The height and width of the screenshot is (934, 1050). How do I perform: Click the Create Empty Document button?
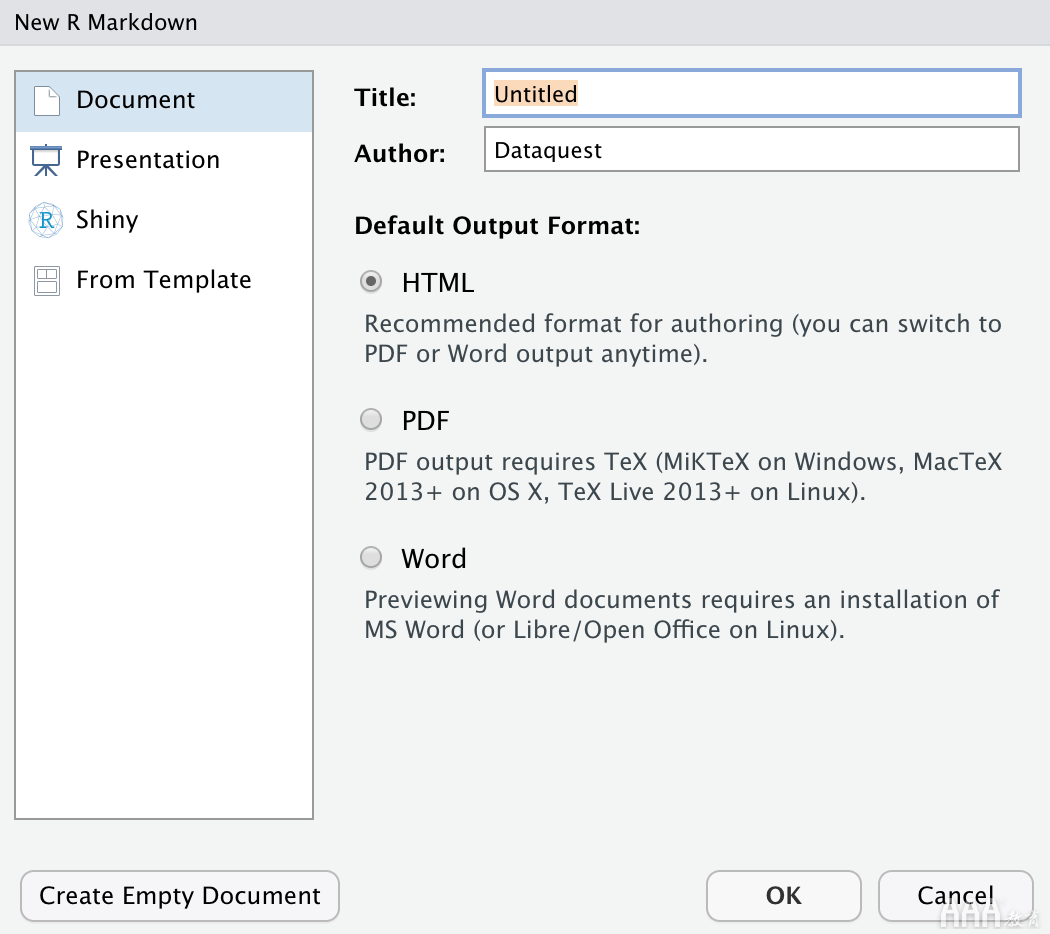180,896
